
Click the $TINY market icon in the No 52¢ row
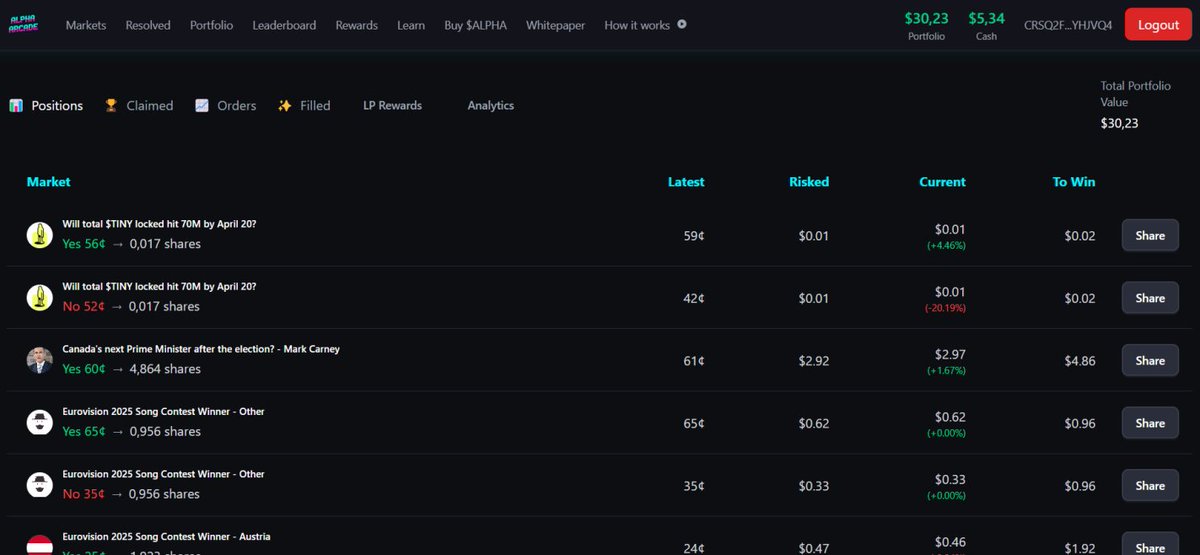[x=40, y=297]
